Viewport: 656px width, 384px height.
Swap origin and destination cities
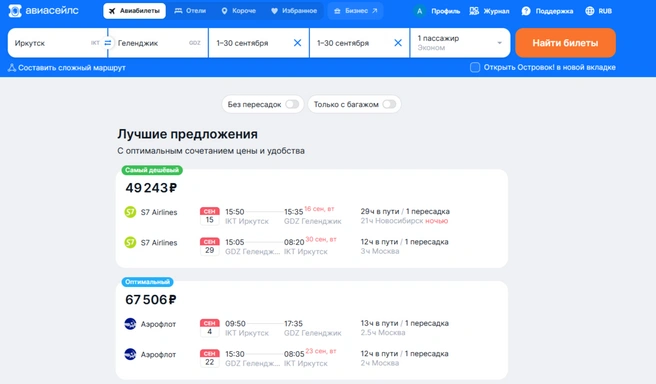tap(108, 43)
